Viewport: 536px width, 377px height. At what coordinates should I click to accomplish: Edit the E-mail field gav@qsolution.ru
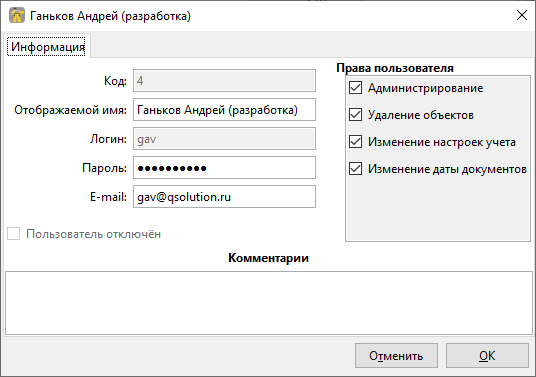[224, 197]
